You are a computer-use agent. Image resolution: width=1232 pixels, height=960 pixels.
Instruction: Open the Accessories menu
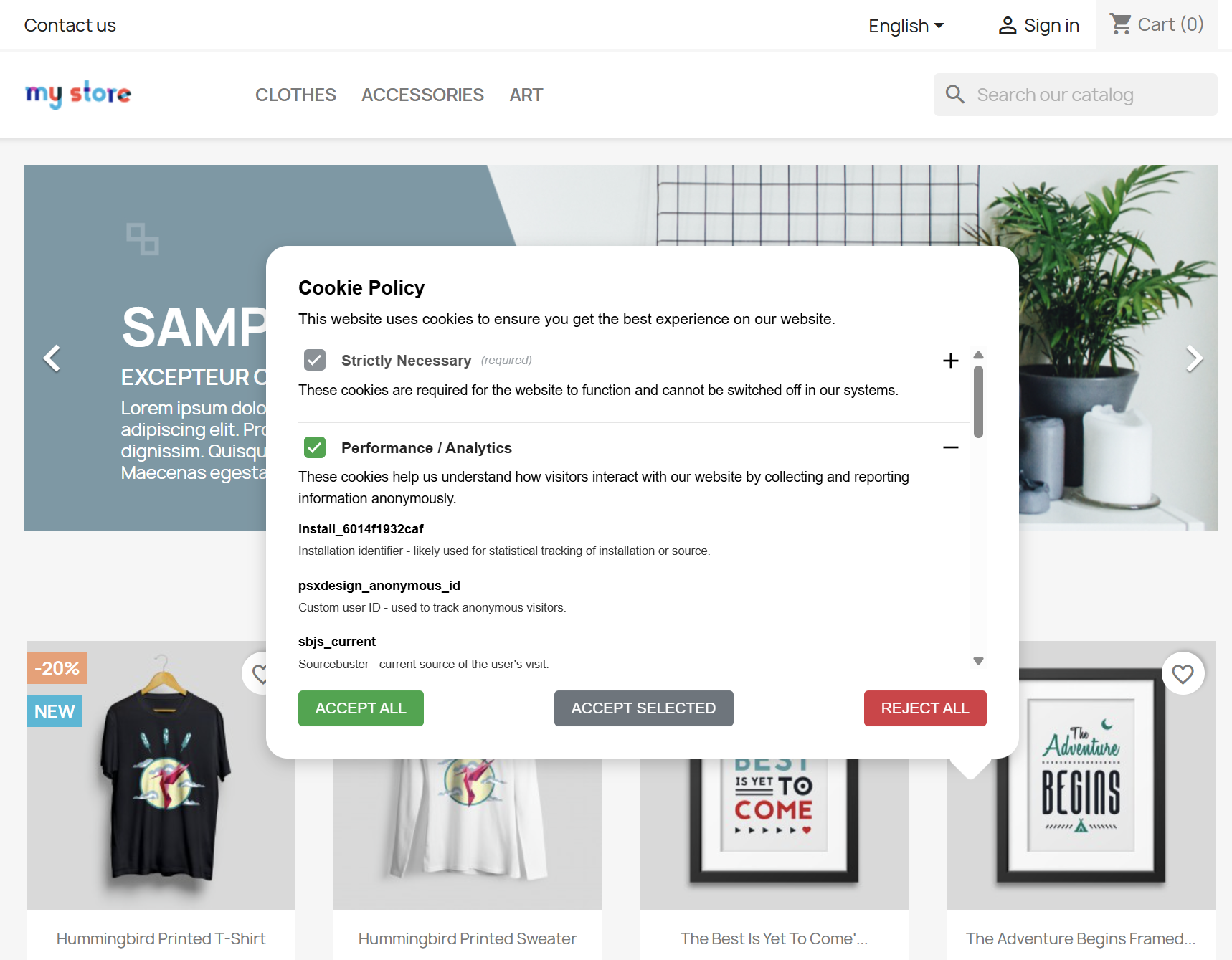(422, 95)
